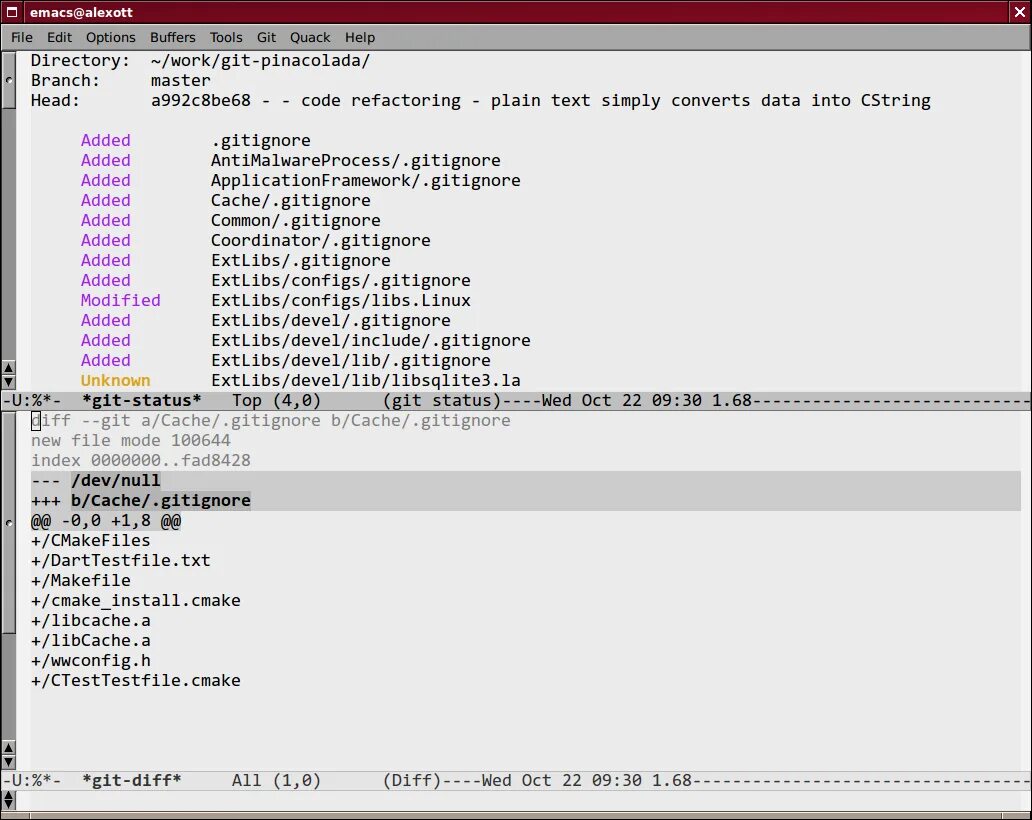Click the +++ b/Cache/.gitignore diff header
The width and height of the screenshot is (1032, 820).
point(140,500)
